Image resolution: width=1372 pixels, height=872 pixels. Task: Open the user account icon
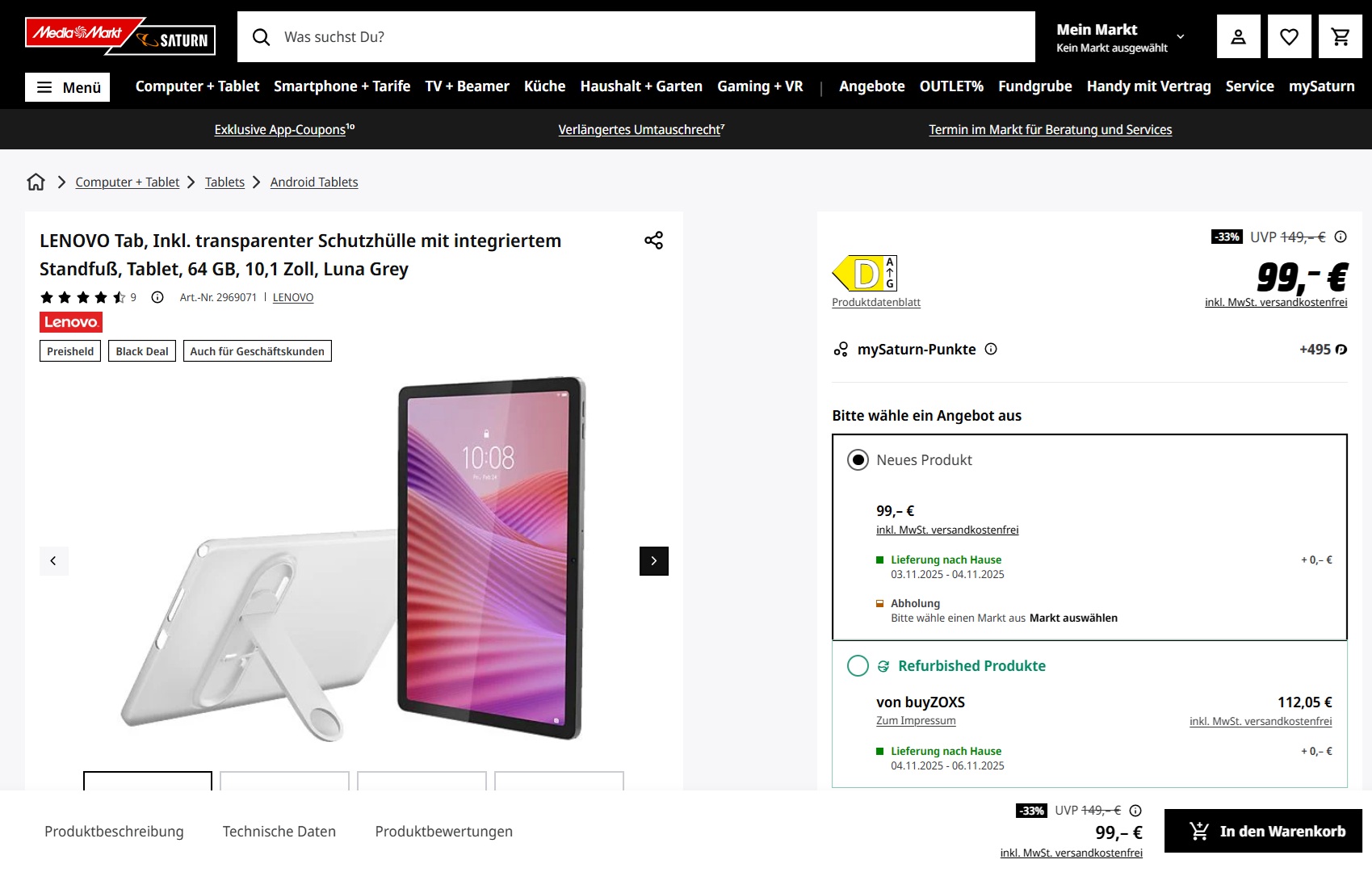click(x=1238, y=37)
